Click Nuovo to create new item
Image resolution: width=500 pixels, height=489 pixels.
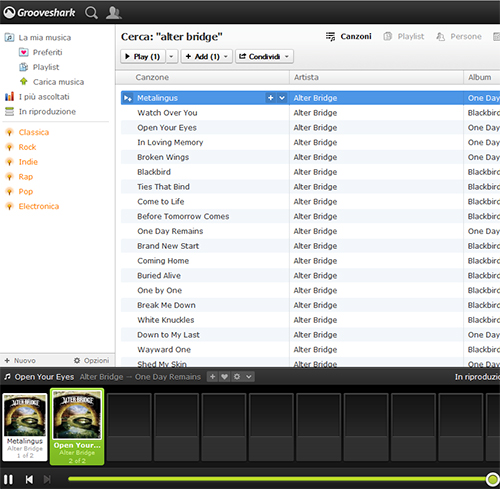coord(20,360)
